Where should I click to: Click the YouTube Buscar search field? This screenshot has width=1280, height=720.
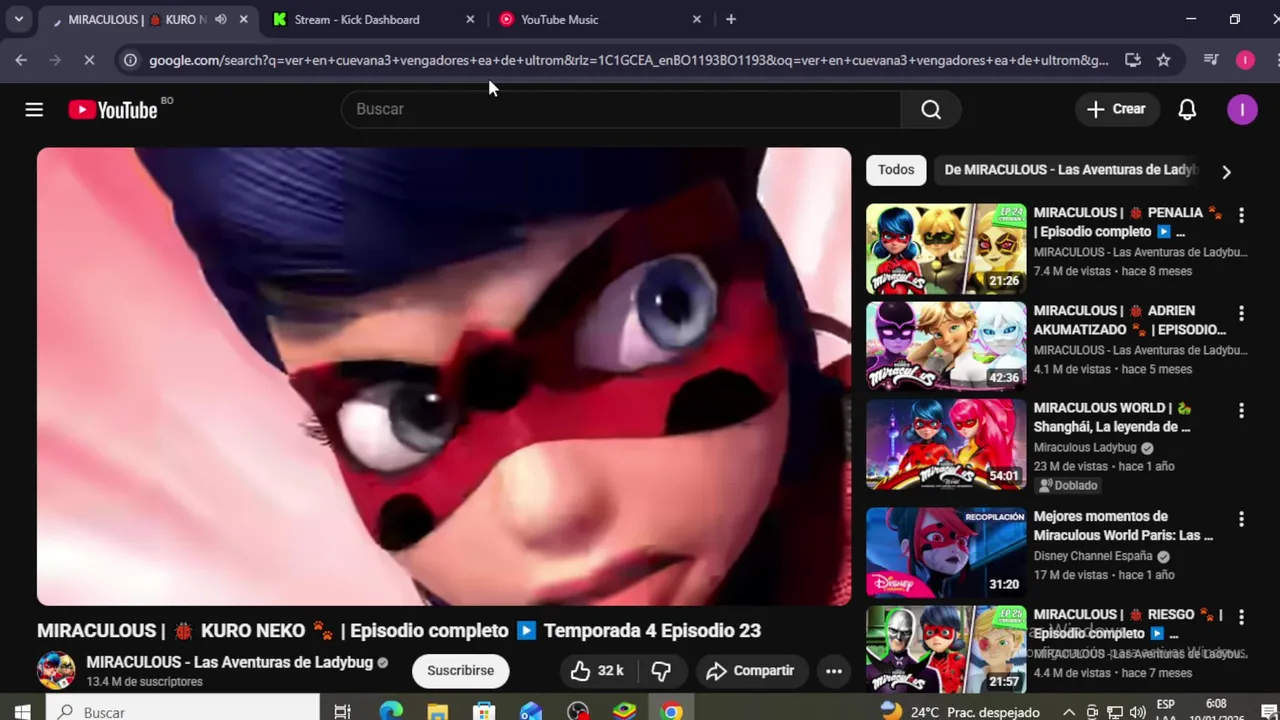coord(621,109)
